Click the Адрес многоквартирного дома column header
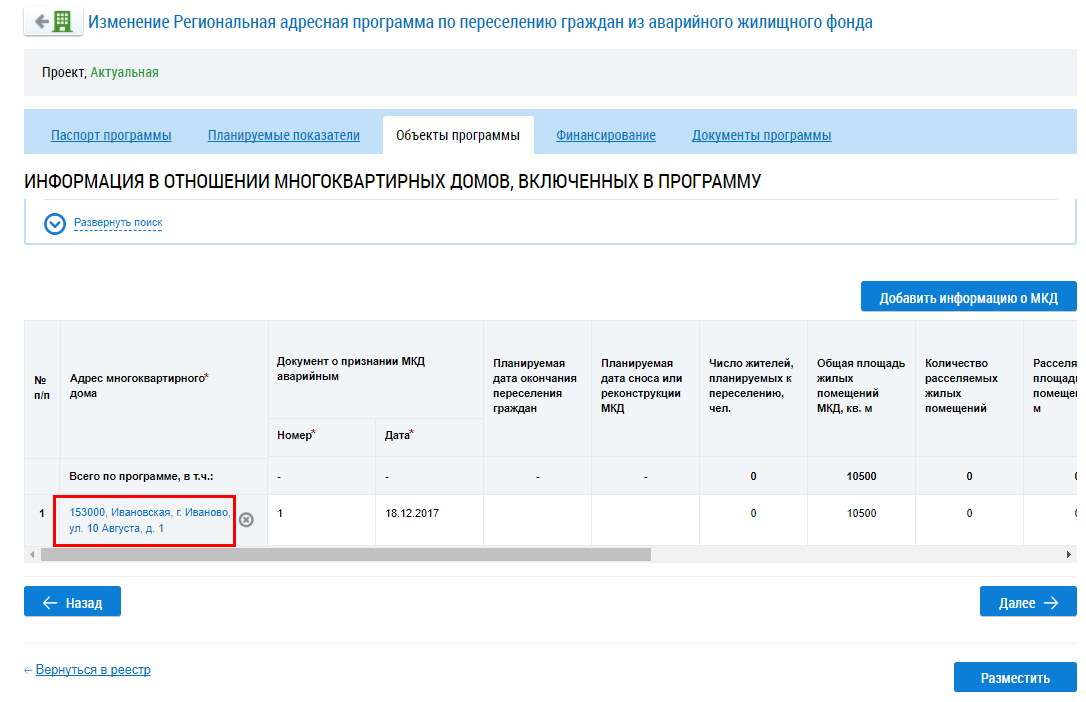The height and width of the screenshot is (702, 1086). pyautogui.click(x=164, y=388)
